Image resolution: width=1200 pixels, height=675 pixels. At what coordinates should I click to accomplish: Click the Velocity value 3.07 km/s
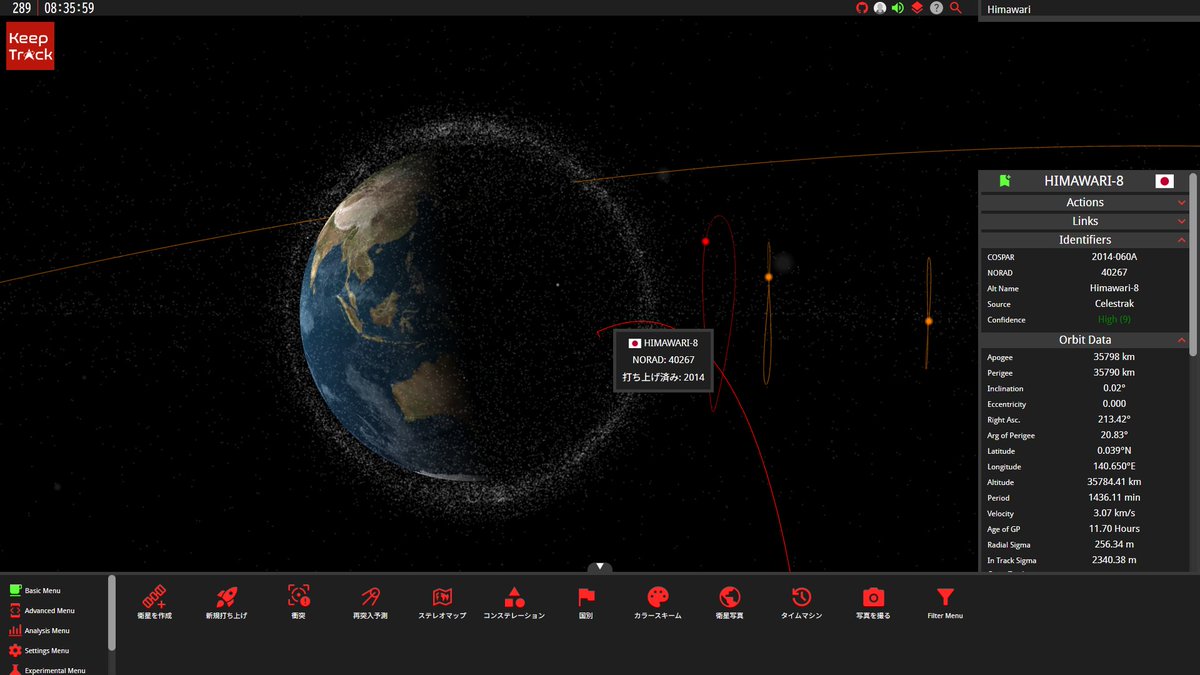click(x=1114, y=514)
